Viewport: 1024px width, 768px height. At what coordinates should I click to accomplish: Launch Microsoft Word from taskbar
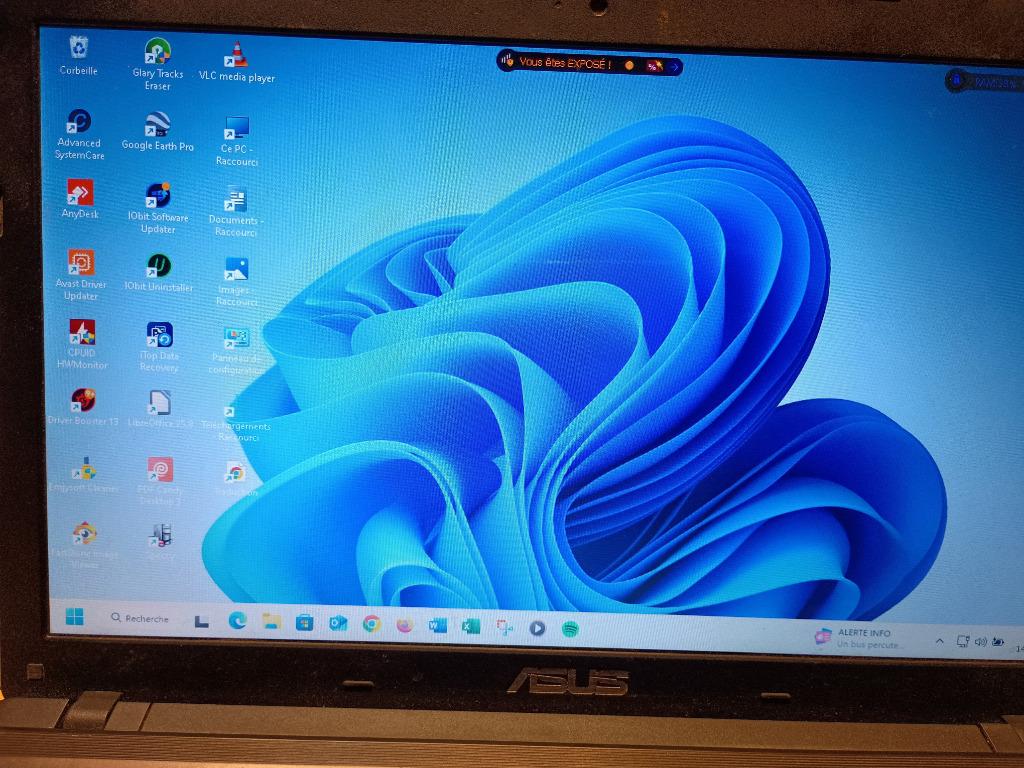pyautogui.click(x=437, y=624)
